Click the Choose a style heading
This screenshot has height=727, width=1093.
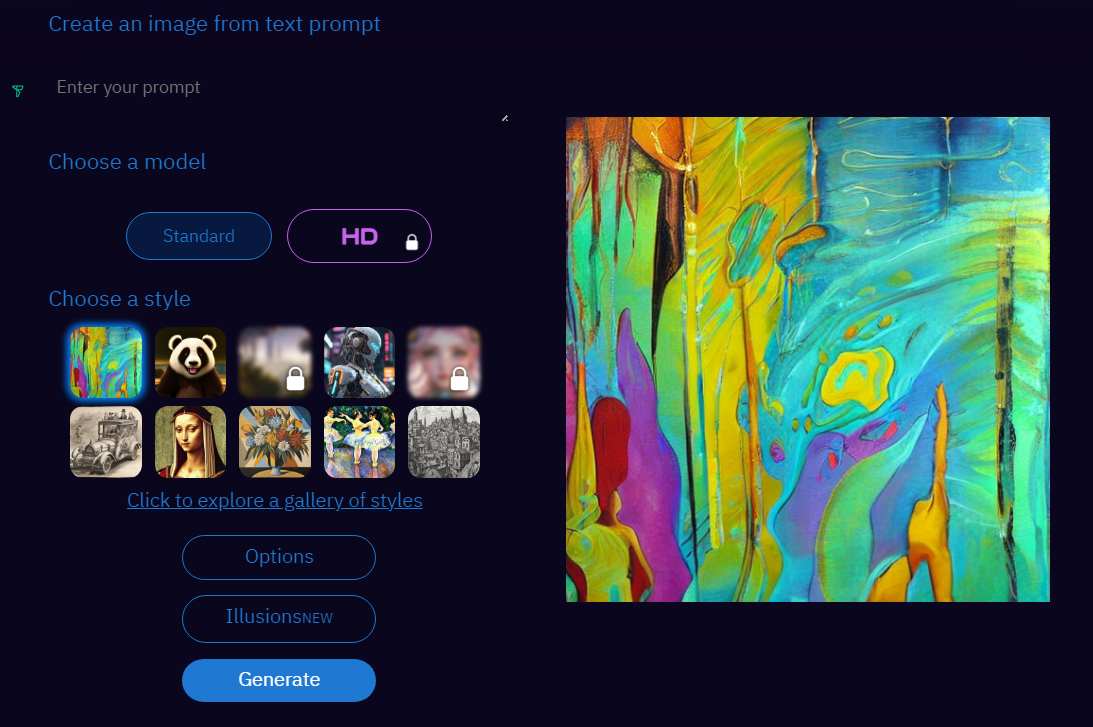(119, 298)
